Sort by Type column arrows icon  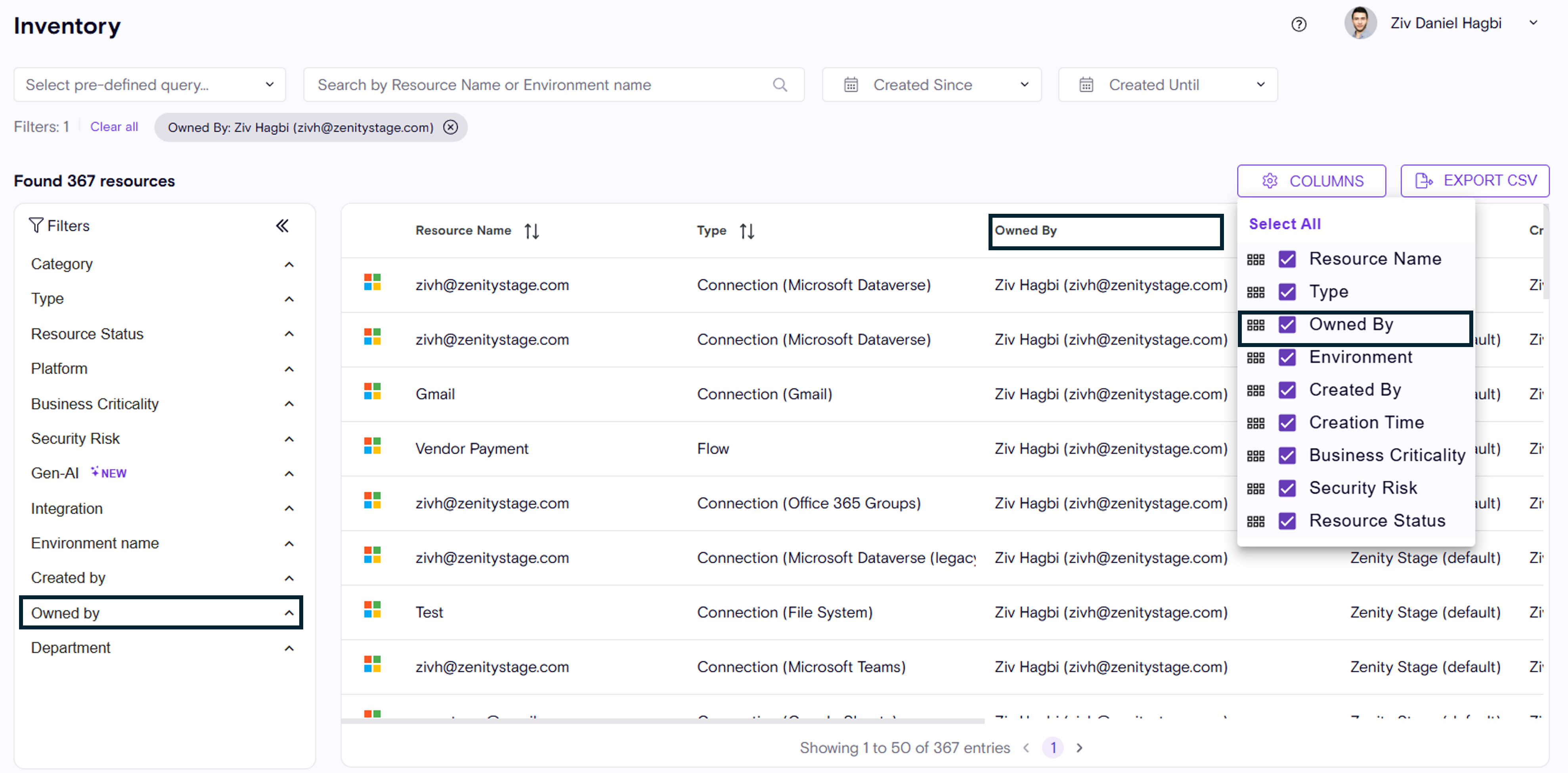coord(747,232)
